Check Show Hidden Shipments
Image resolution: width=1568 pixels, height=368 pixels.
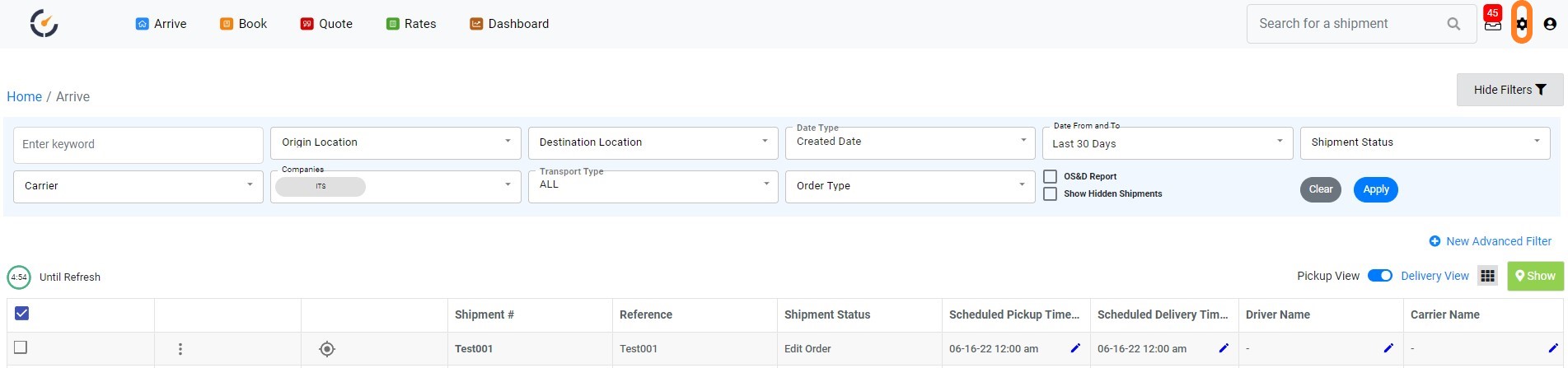(x=1051, y=193)
